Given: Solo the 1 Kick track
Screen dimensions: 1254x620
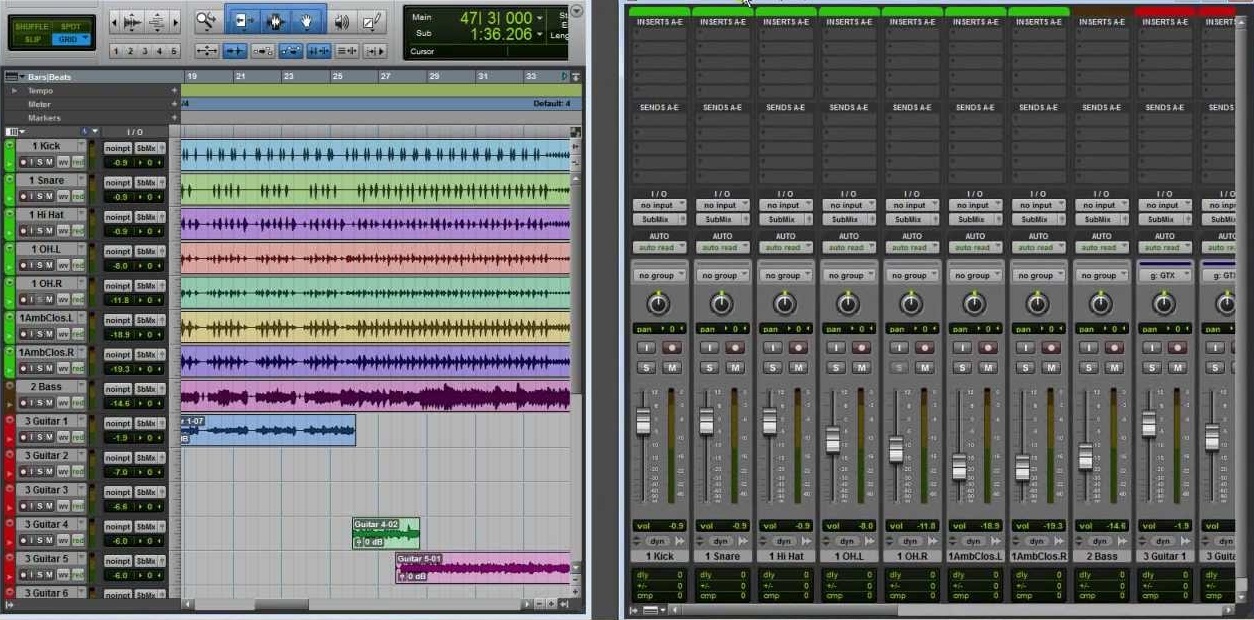Looking at the screenshot, I should coord(40,162).
